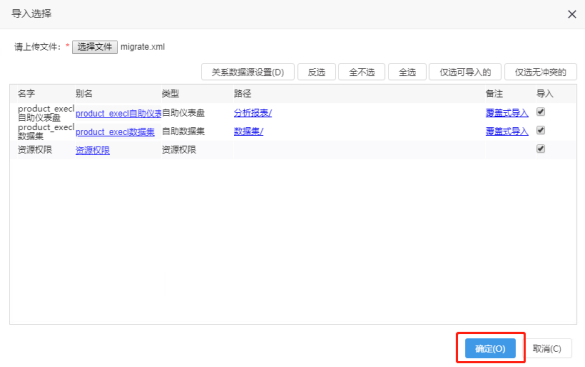Viewport: 585px width, 367px height.
Task: Select the product_exec数据集 name cell
Action: (x=46, y=132)
